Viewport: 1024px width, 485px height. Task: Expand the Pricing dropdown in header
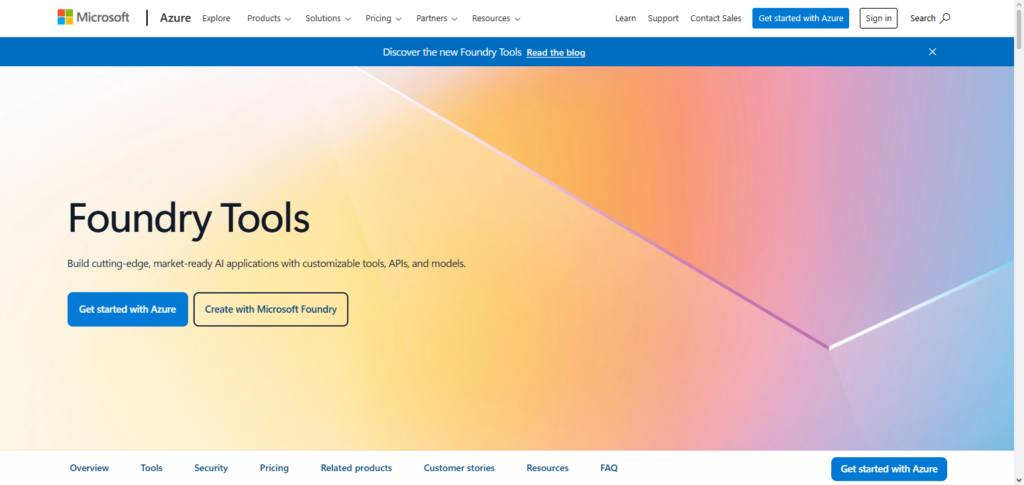(x=383, y=18)
